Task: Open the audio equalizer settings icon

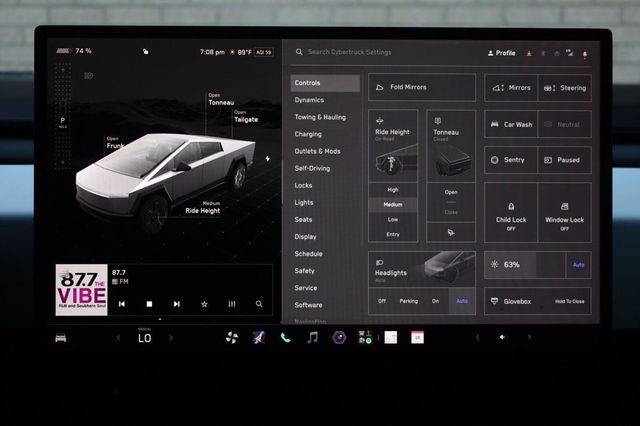Action: click(232, 304)
